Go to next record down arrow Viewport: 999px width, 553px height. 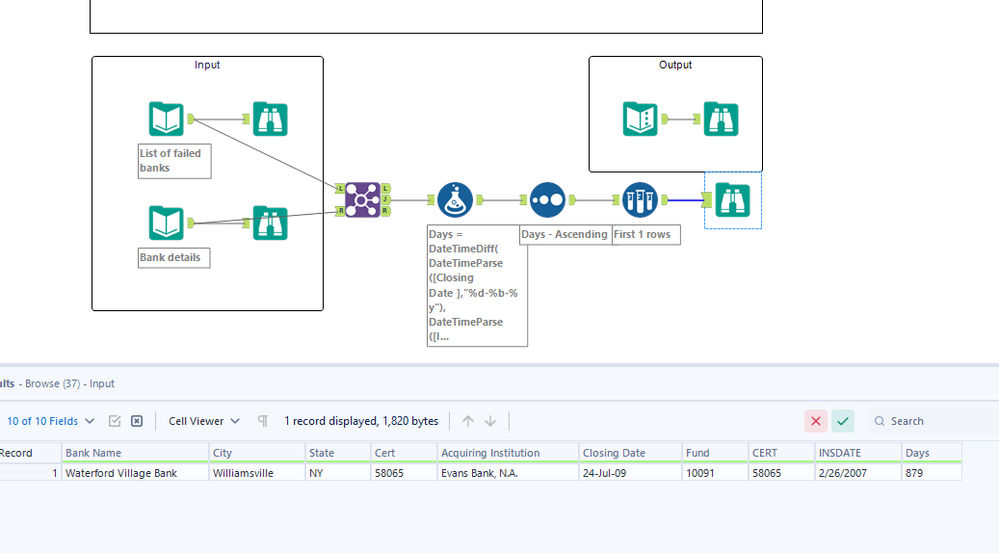coord(490,421)
